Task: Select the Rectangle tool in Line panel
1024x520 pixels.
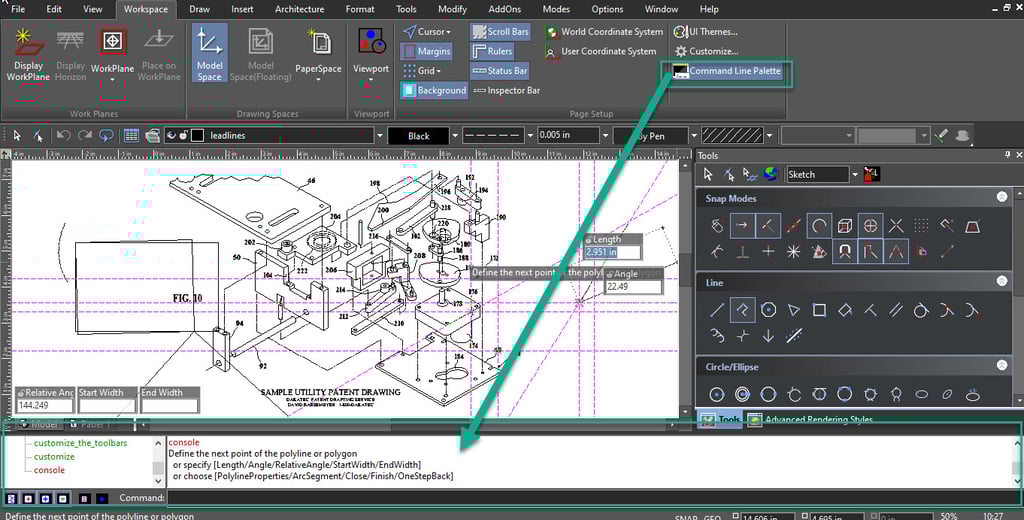Action: (x=819, y=310)
